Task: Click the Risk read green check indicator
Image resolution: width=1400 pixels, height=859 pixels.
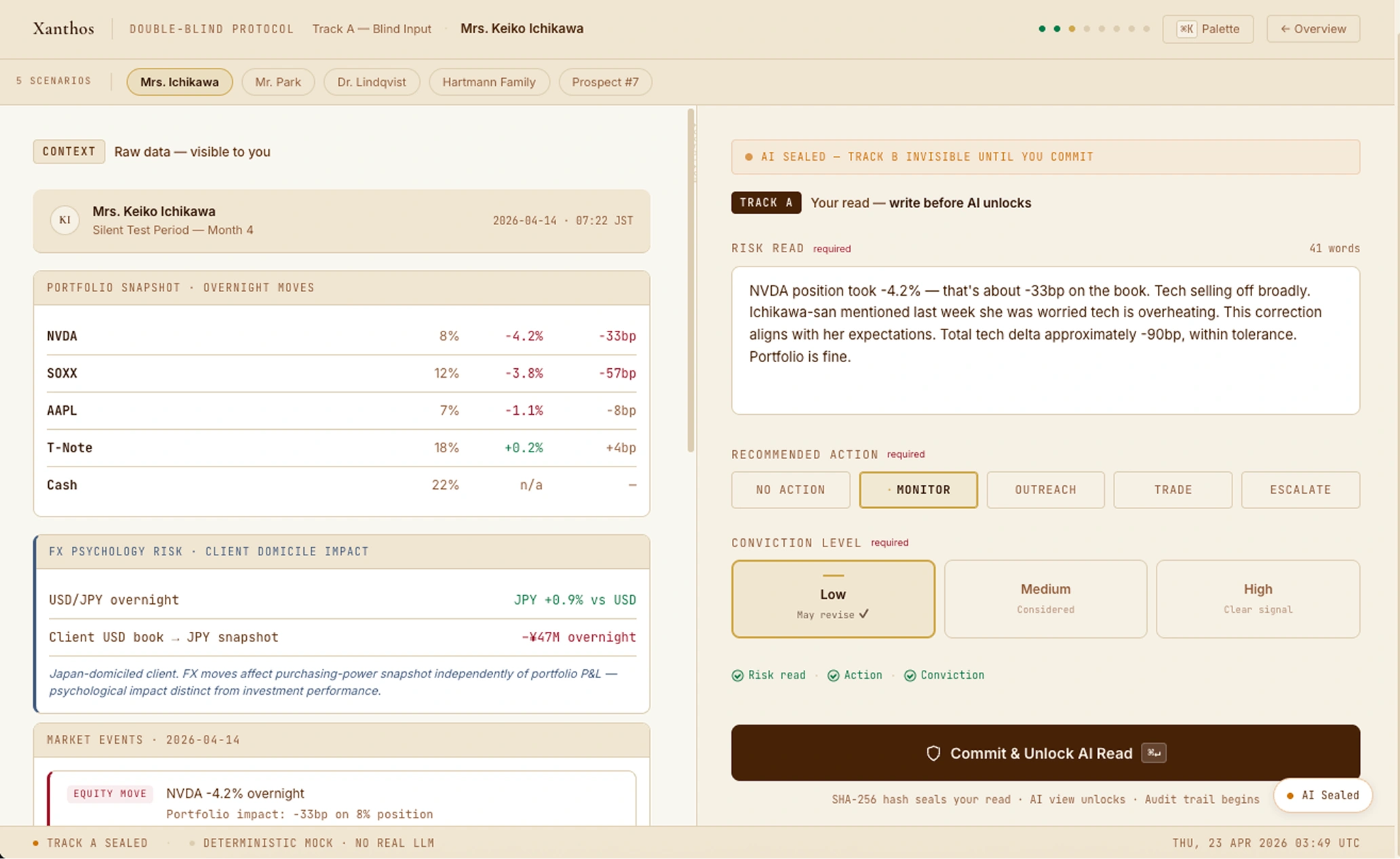Action: point(738,675)
